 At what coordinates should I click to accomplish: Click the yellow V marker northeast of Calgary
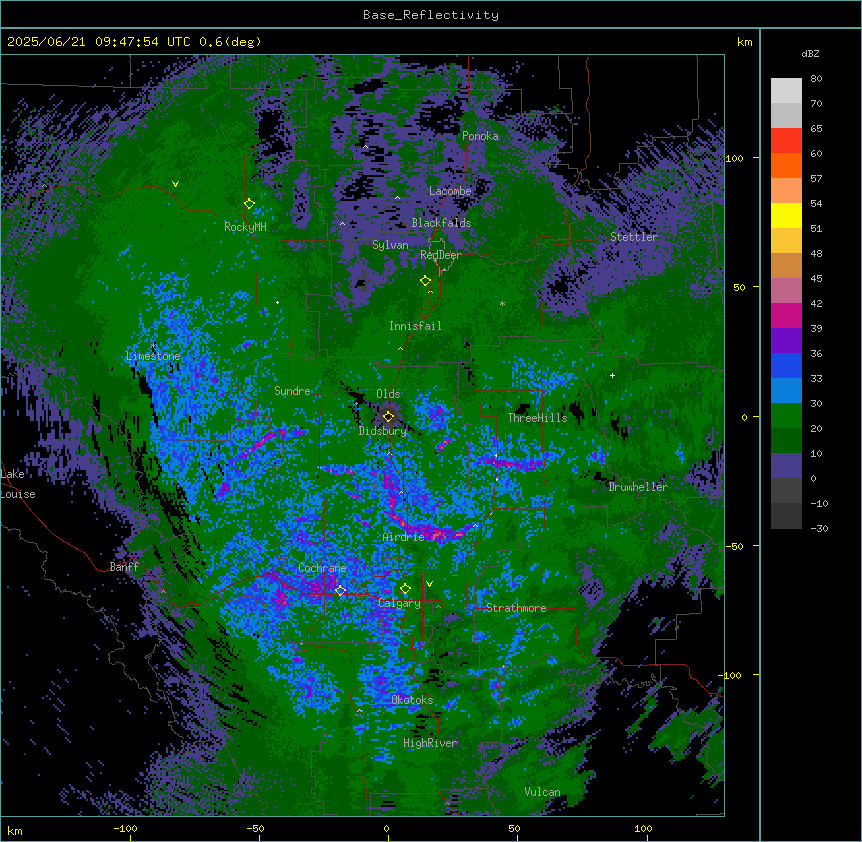pos(429,584)
